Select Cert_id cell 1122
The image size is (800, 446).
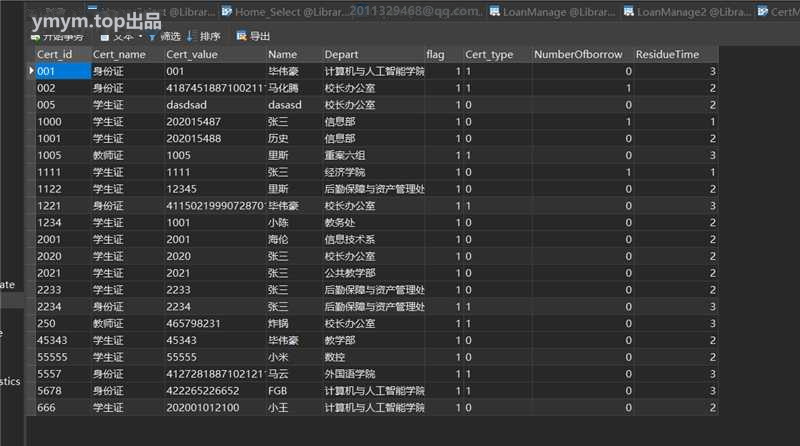click(63, 189)
